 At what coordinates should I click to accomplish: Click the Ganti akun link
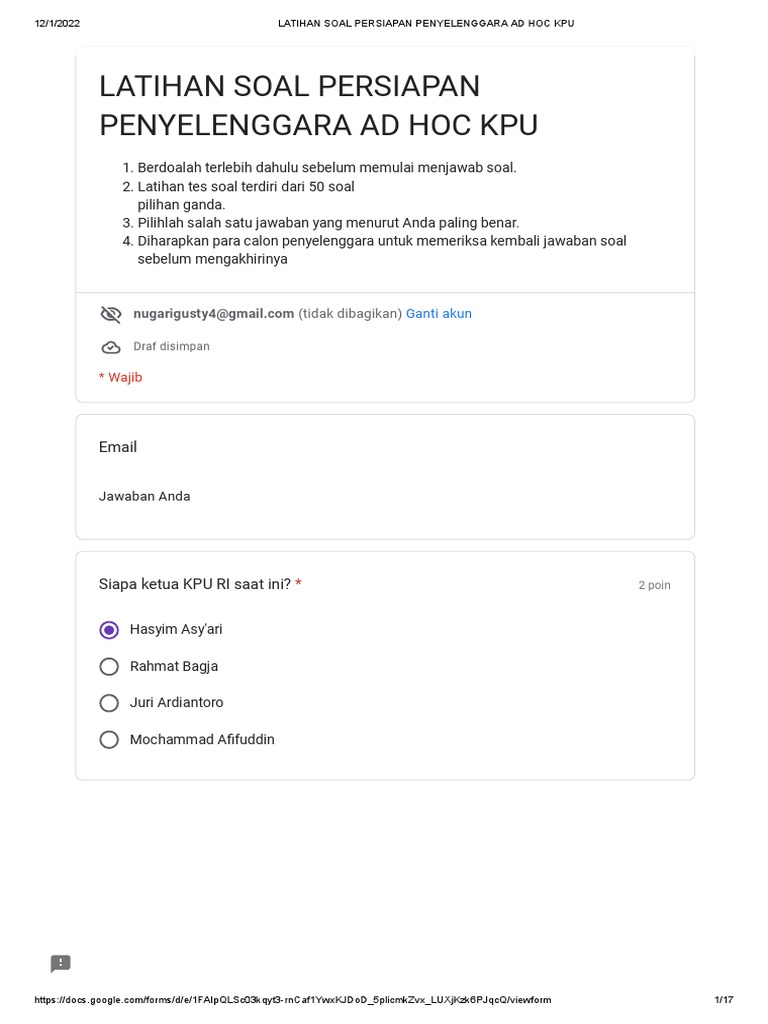click(439, 314)
